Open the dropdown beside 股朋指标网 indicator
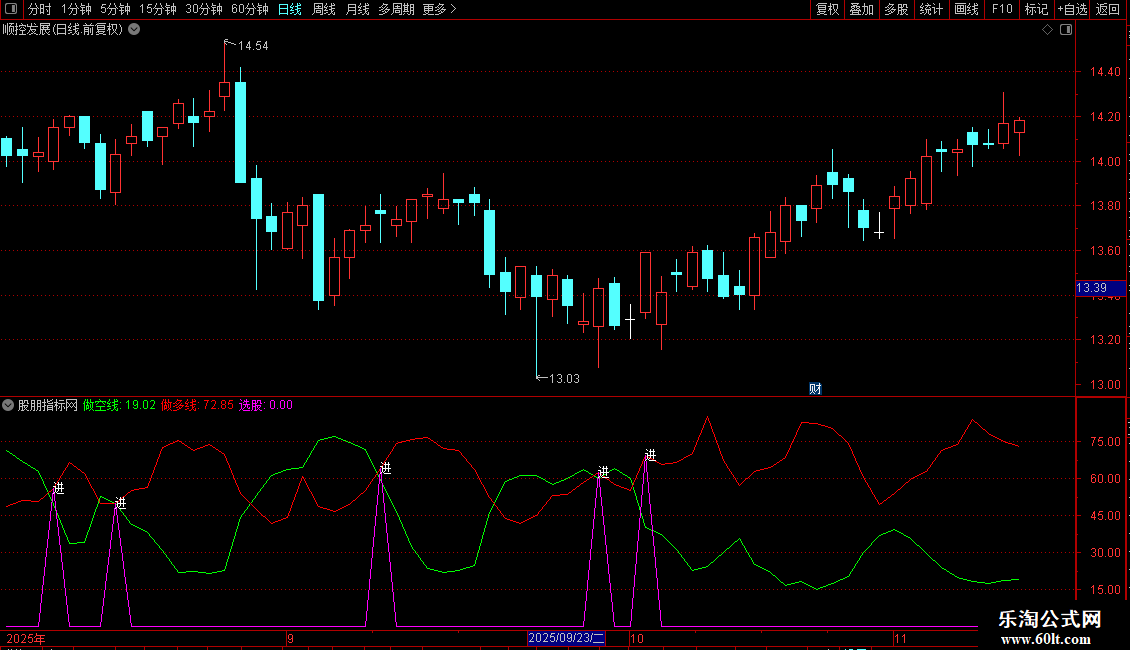The height and width of the screenshot is (650, 1130). click(x=8, y=405)
